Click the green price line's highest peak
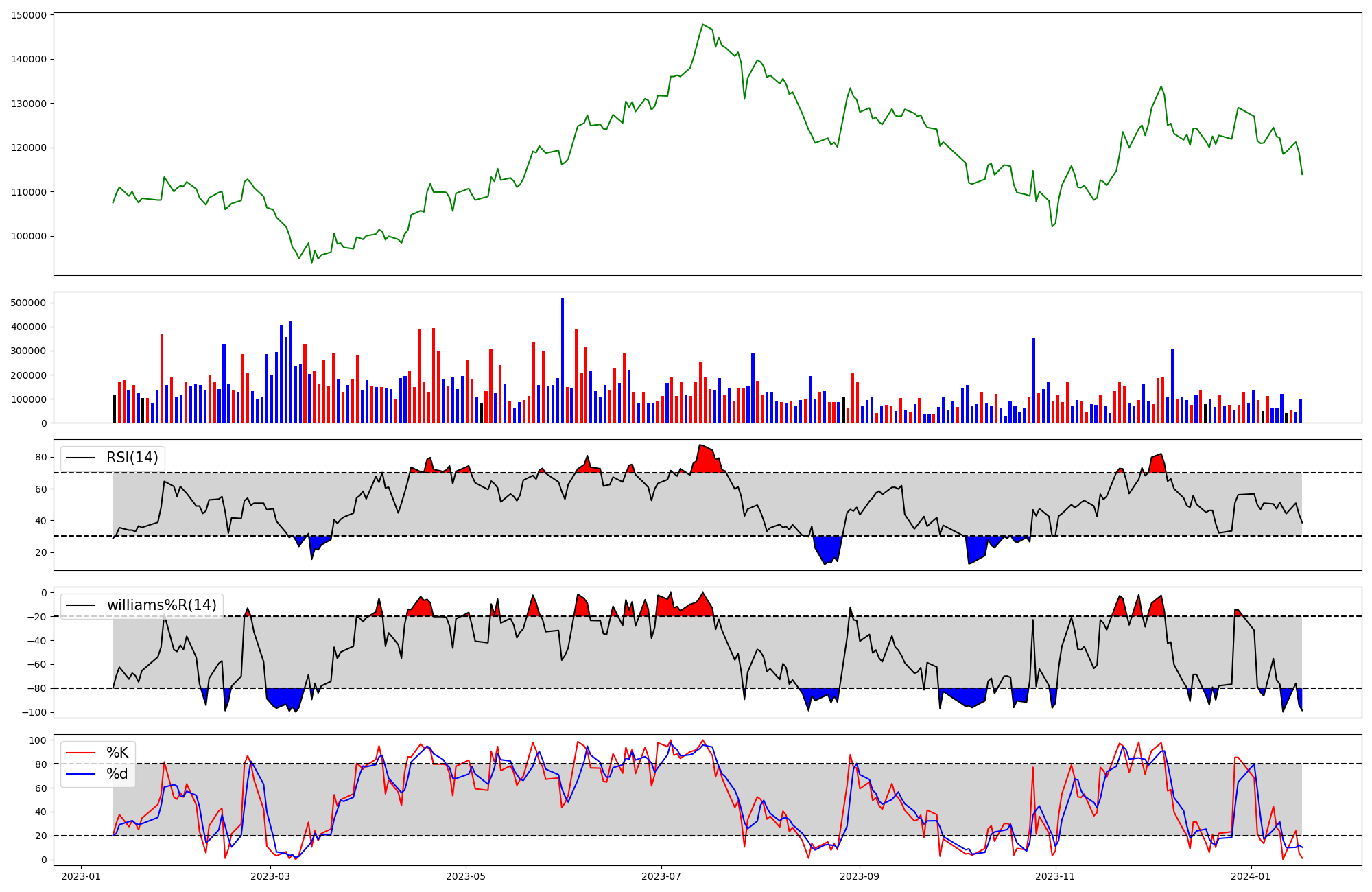This screenshot has width=1372, height=892. (x=703, y=25)
